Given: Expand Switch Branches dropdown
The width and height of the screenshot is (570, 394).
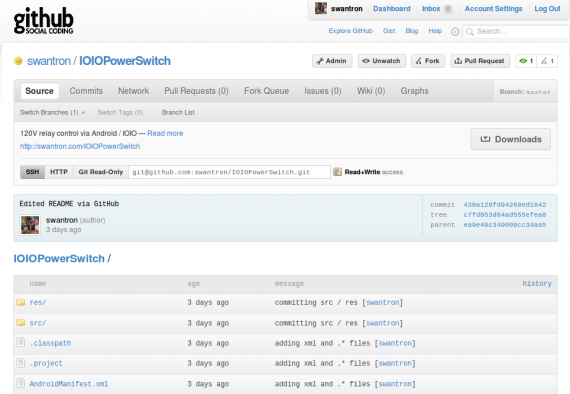Looking at the screenshot, I should point(52,113).
